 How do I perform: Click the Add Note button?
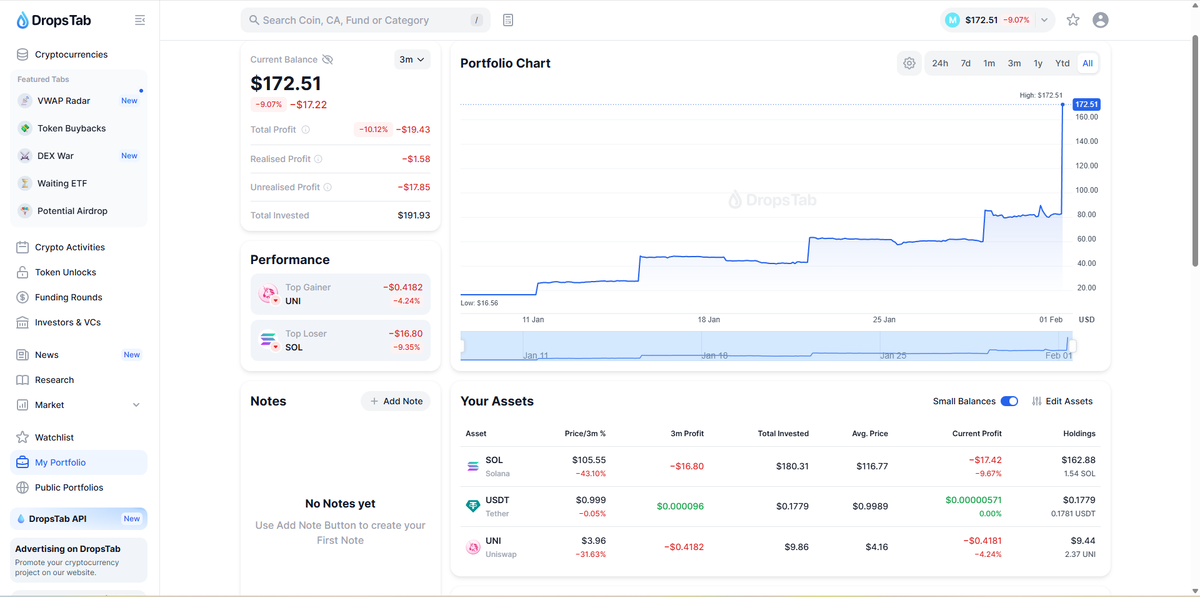[396, 401]
